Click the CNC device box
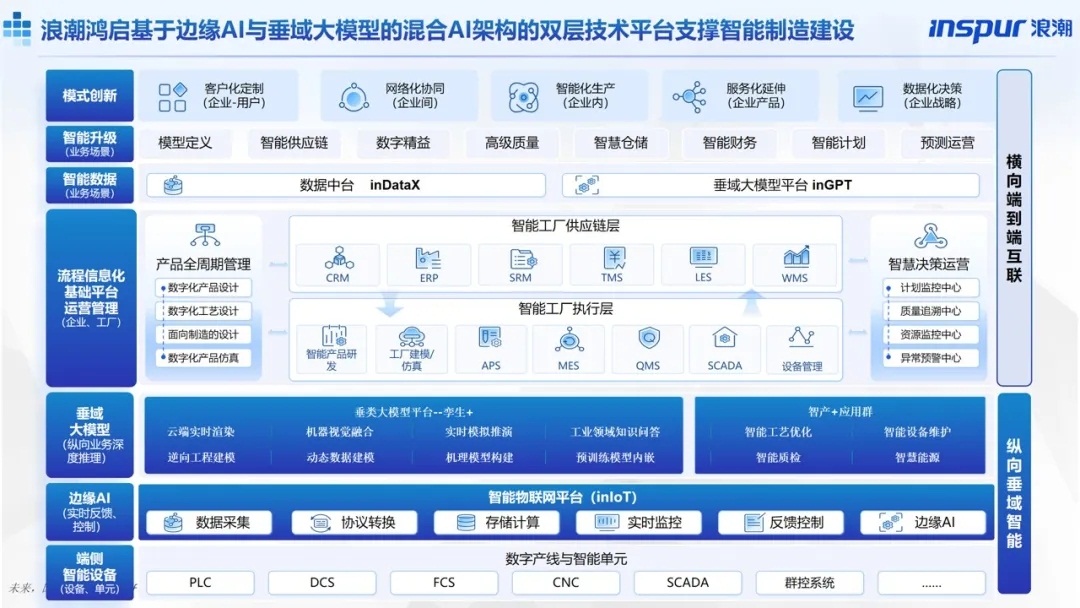 pos(565,583)
